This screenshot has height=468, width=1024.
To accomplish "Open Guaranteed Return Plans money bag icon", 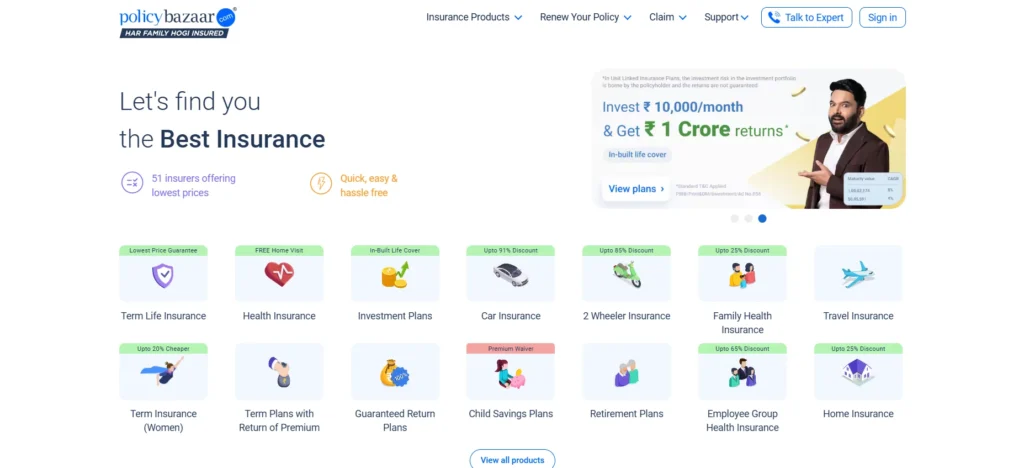I will 394,373.
